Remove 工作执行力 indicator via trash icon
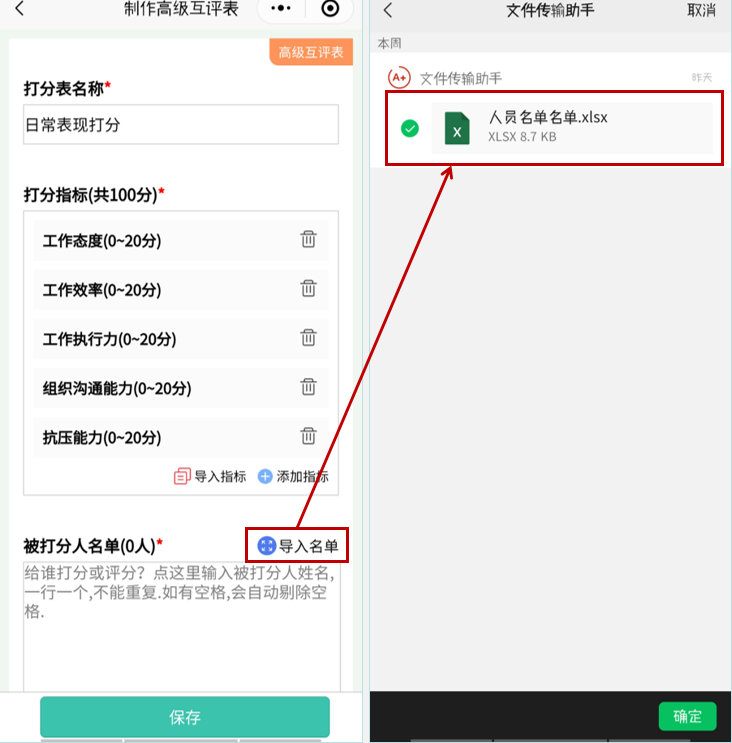The image size is (732, 743). click(308, 338)
